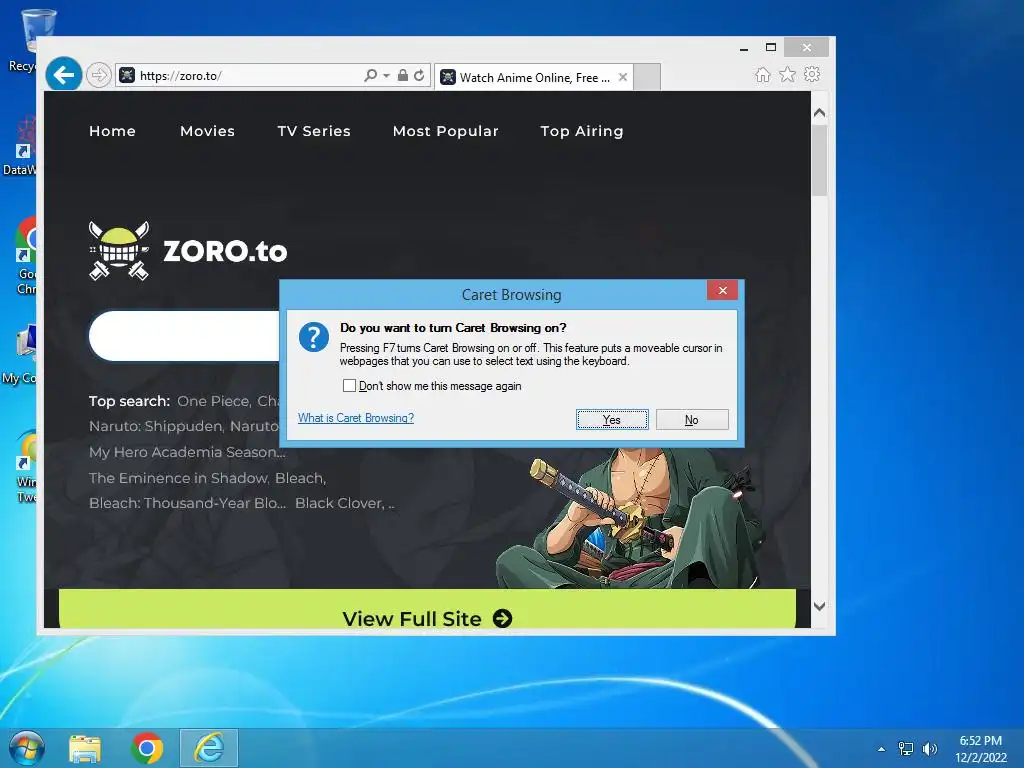This screenshot has height=768, width=1024.
Task: Show hidden tray icons arrow
Action: [882, 749]
